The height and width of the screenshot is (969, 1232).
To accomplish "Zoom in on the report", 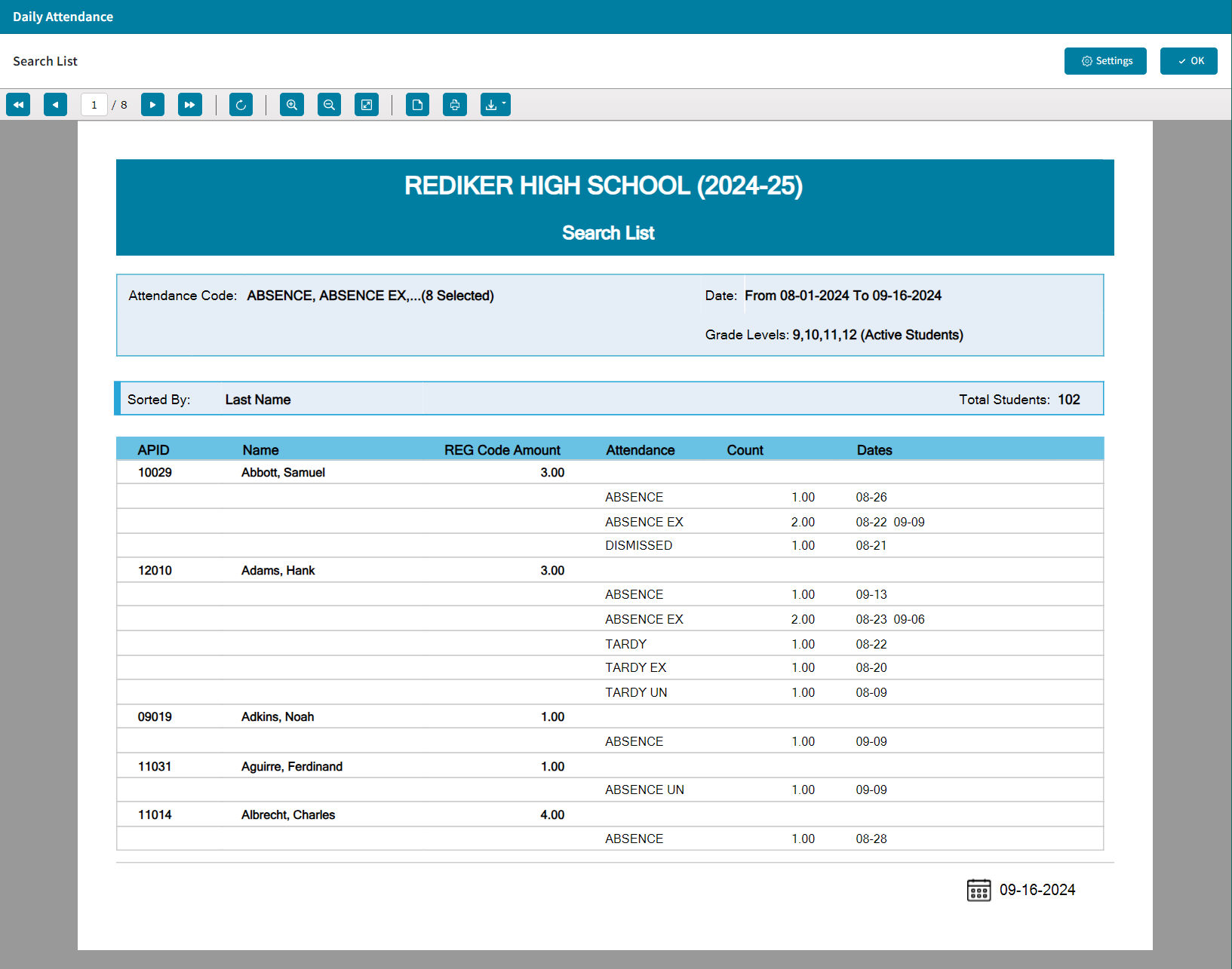I will (292, 105).
